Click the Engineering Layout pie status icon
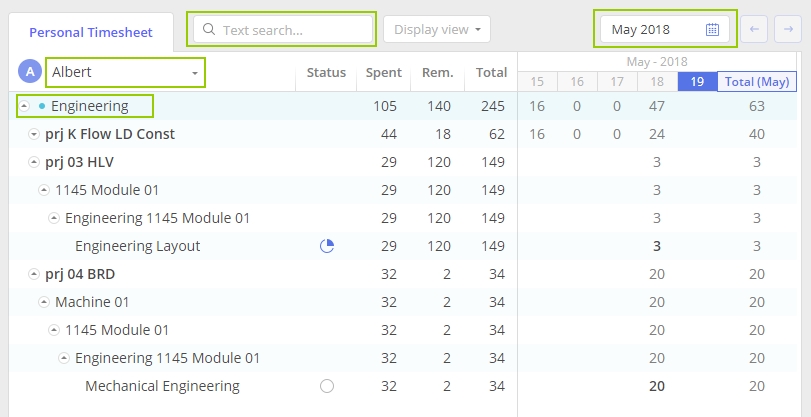This screenshot has height=417, width=811. 327,246
